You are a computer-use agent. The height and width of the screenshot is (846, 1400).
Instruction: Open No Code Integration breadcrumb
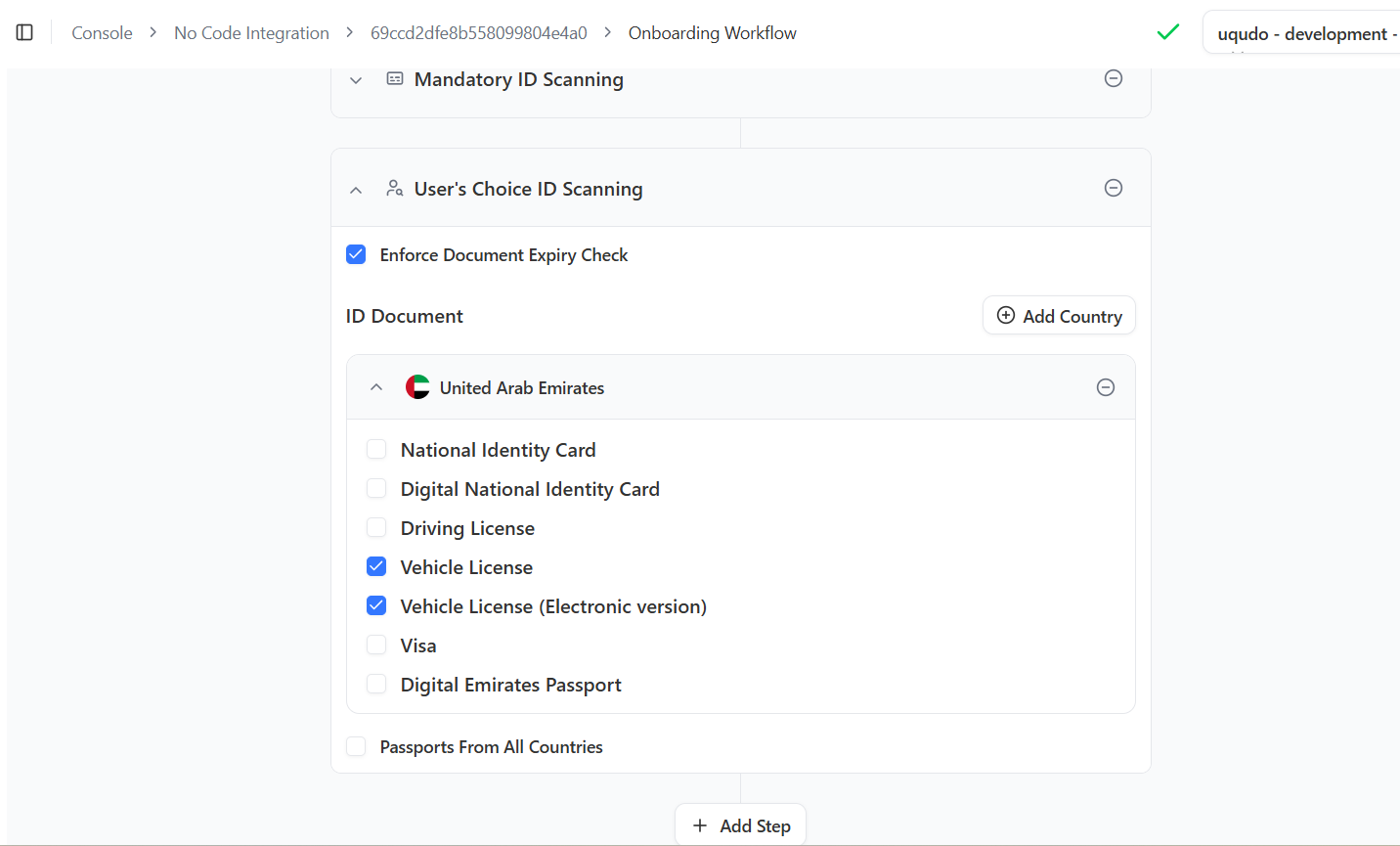click(x=251, y=33)
